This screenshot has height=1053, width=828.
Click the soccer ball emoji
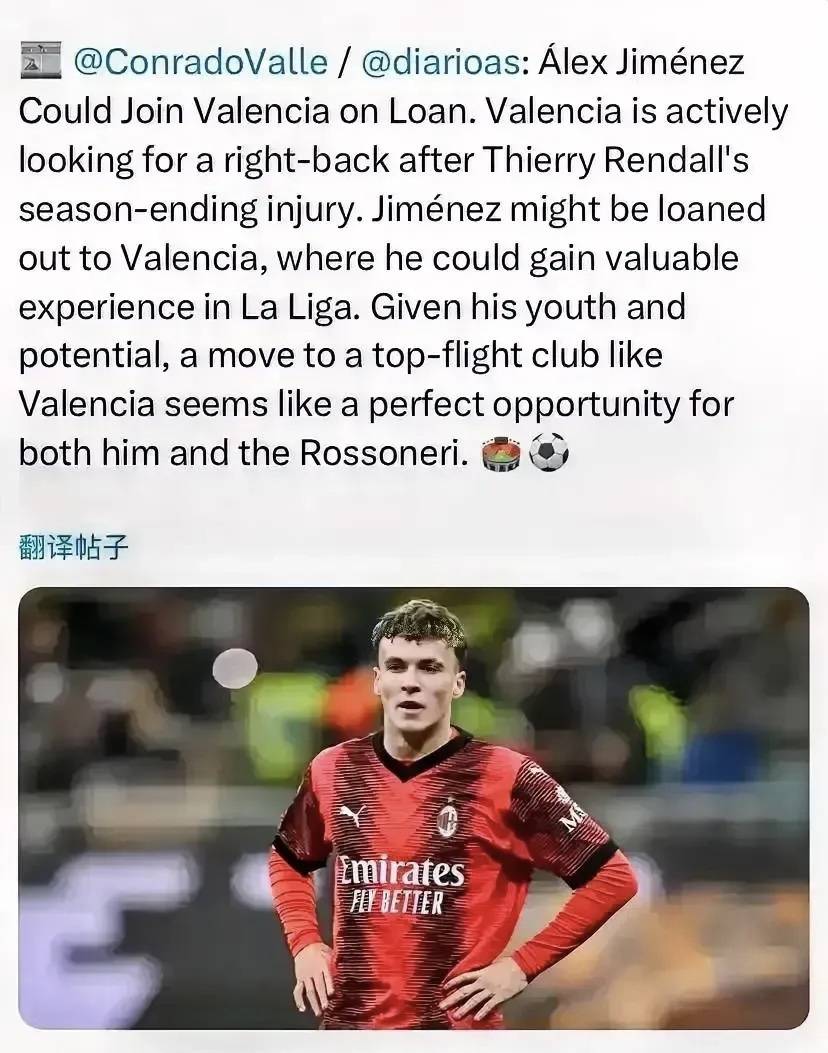(x=548, y=454)
